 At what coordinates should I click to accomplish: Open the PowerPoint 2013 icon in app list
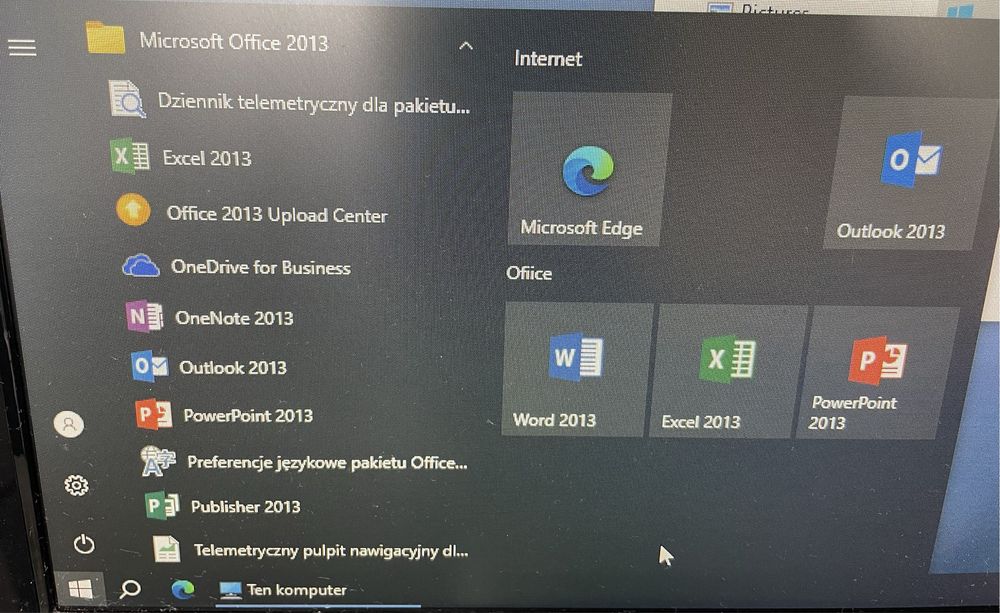pos(154,414)
